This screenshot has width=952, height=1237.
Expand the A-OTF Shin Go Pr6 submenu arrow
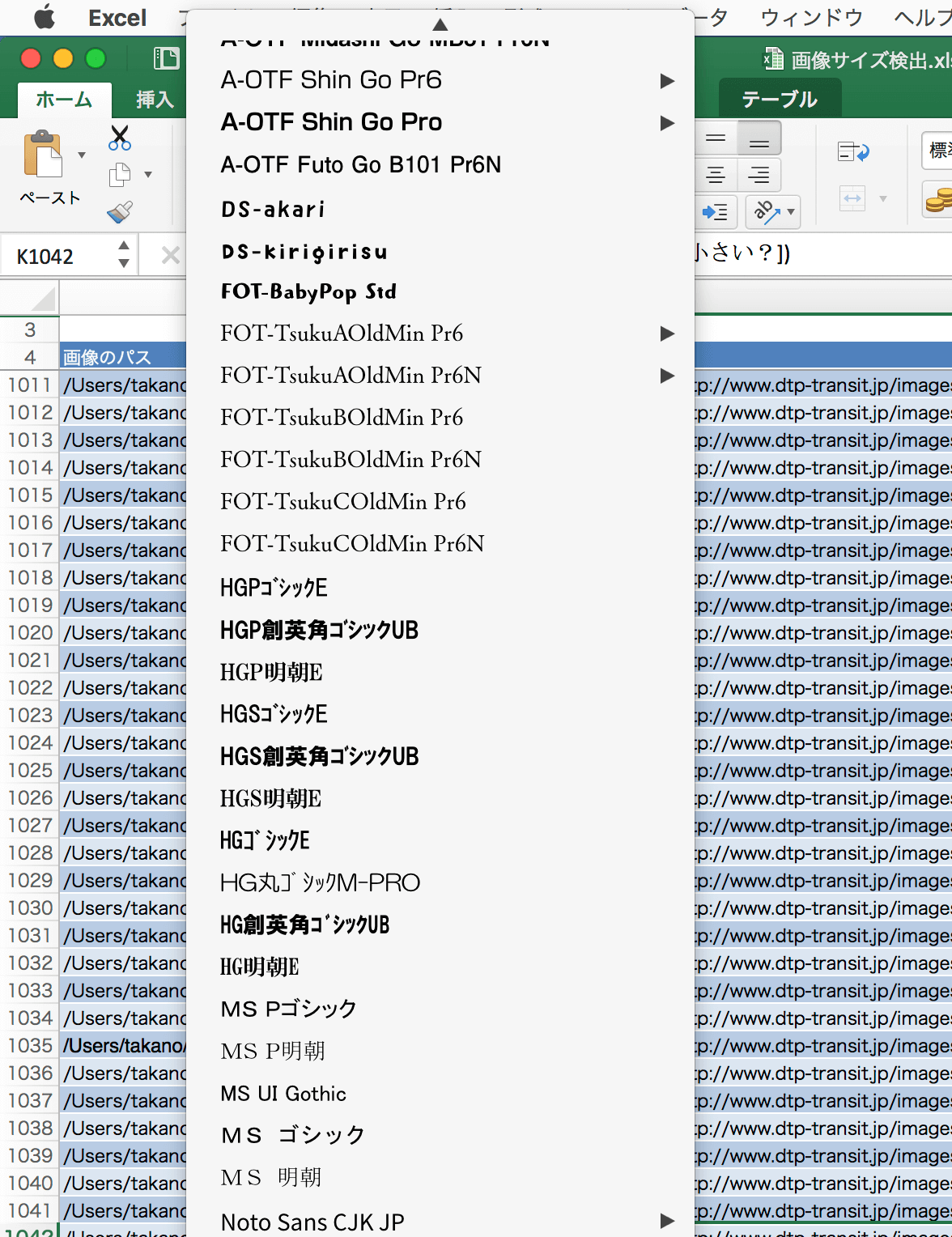point(667,80)
